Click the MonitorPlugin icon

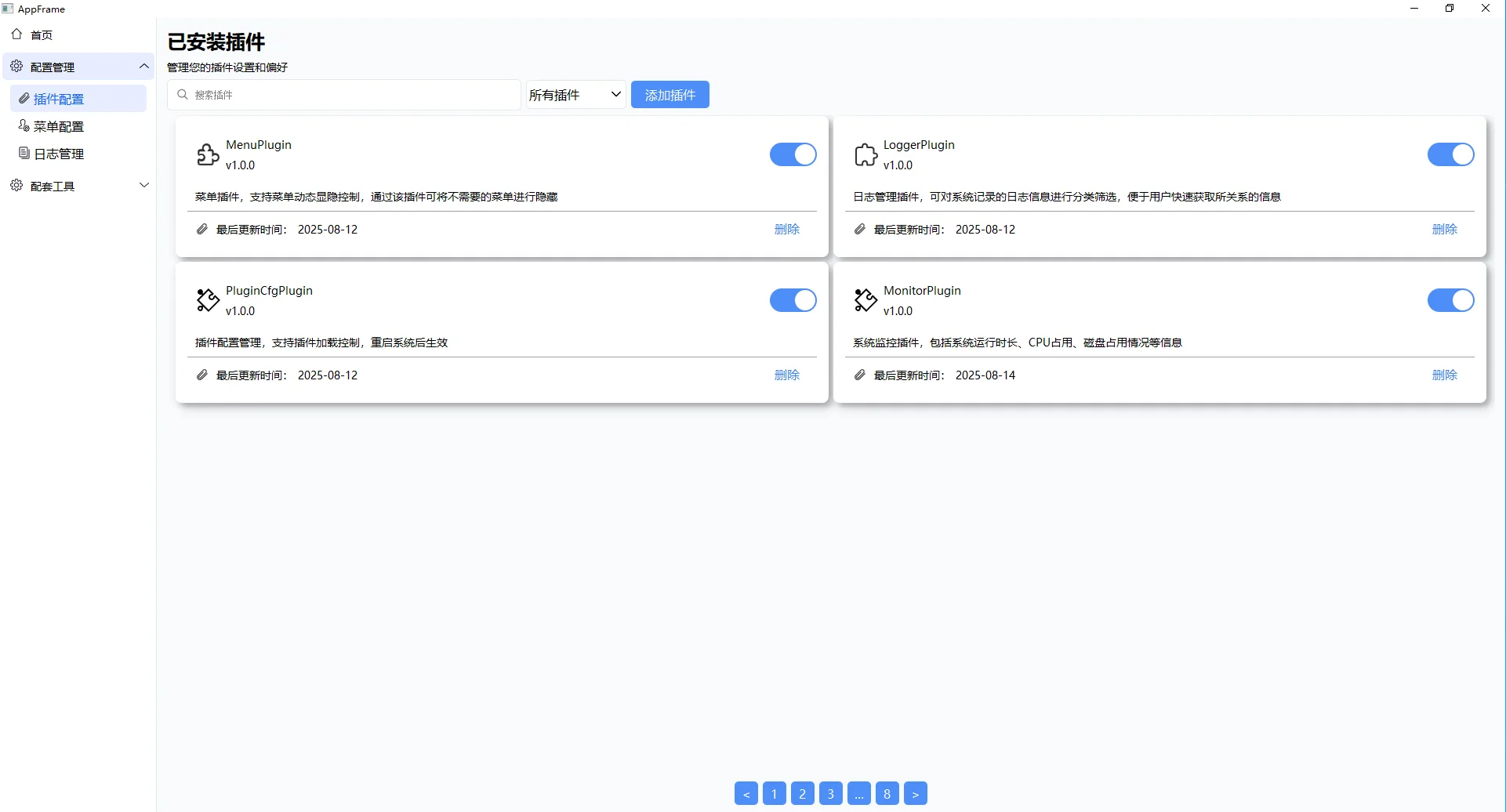click(865, 300)
